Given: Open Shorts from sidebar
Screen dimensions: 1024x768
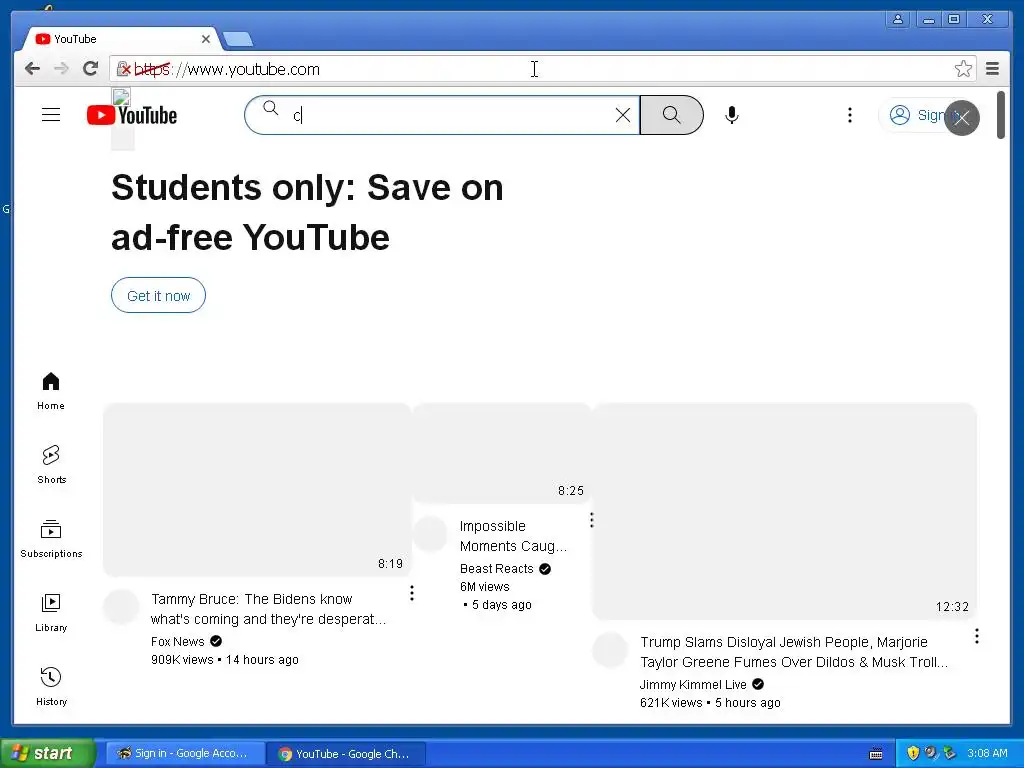Looking at the screenshot, I should pyautogui.click(x=51, y=464).
